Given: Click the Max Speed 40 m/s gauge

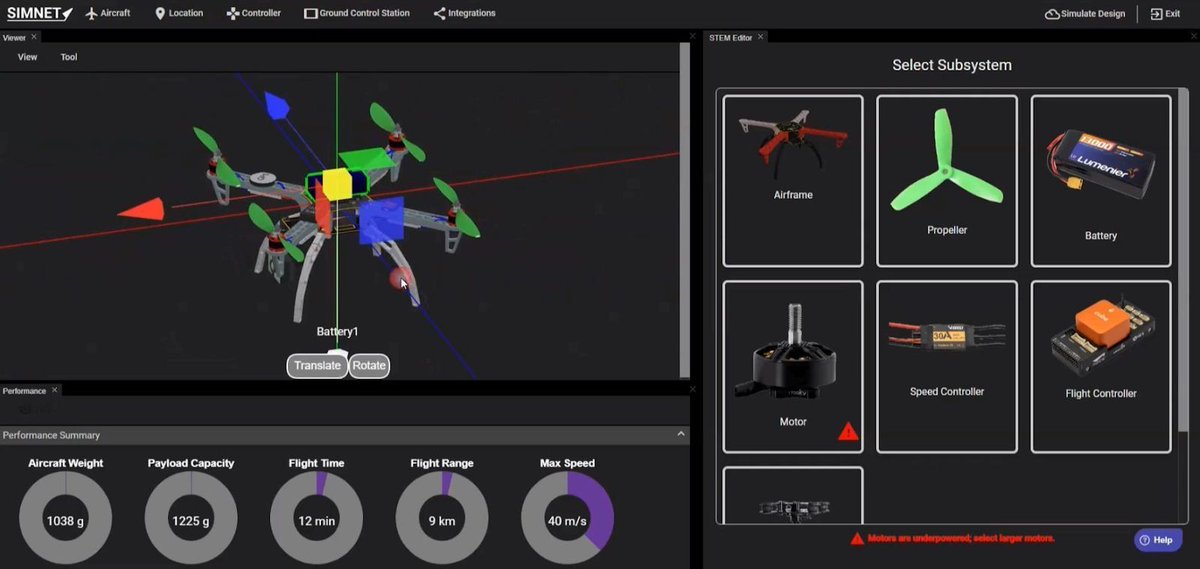Looking at the screenshot, I should tap(567, 519).
